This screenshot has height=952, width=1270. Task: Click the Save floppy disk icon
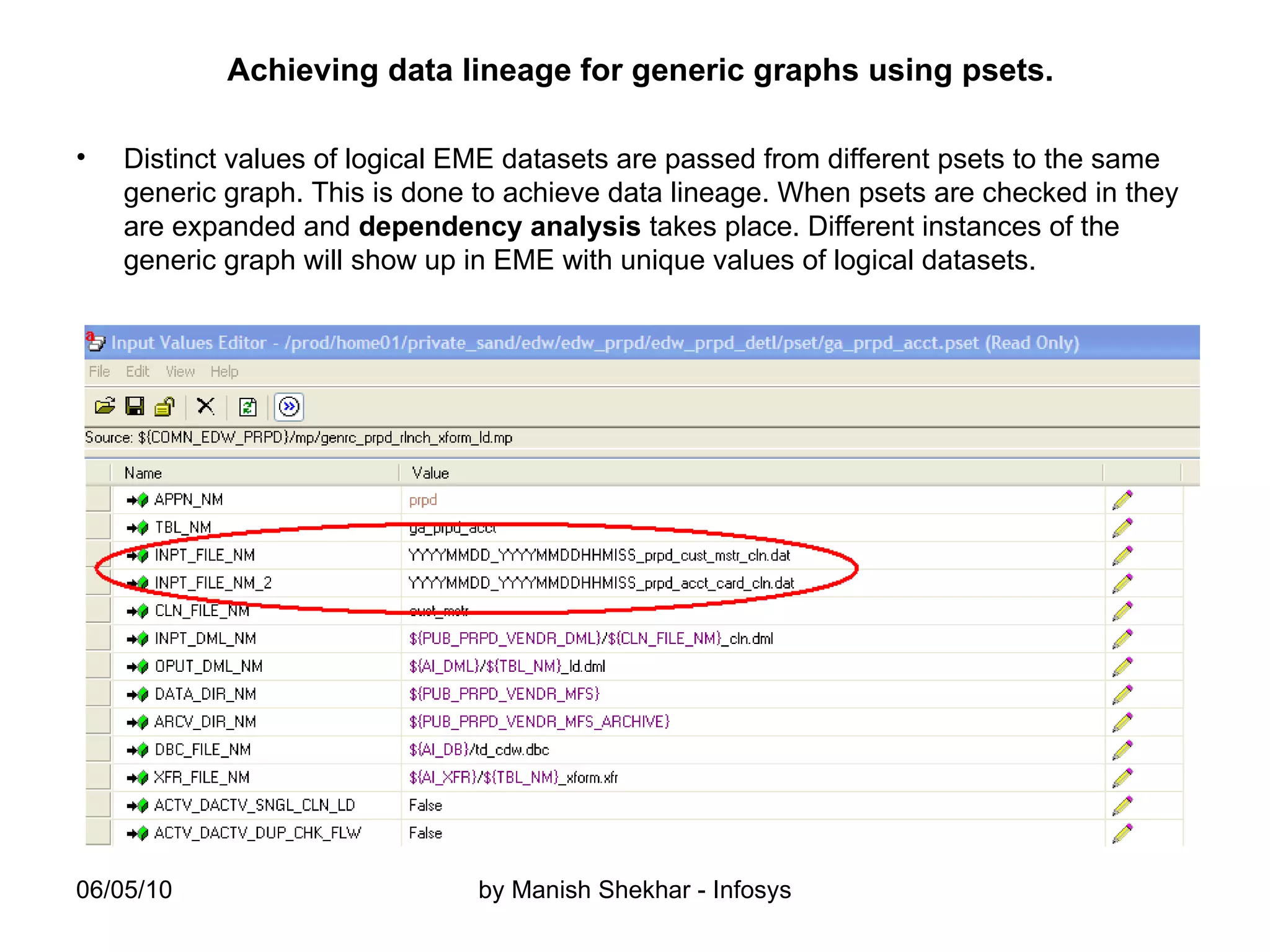(x=135, y=407)
